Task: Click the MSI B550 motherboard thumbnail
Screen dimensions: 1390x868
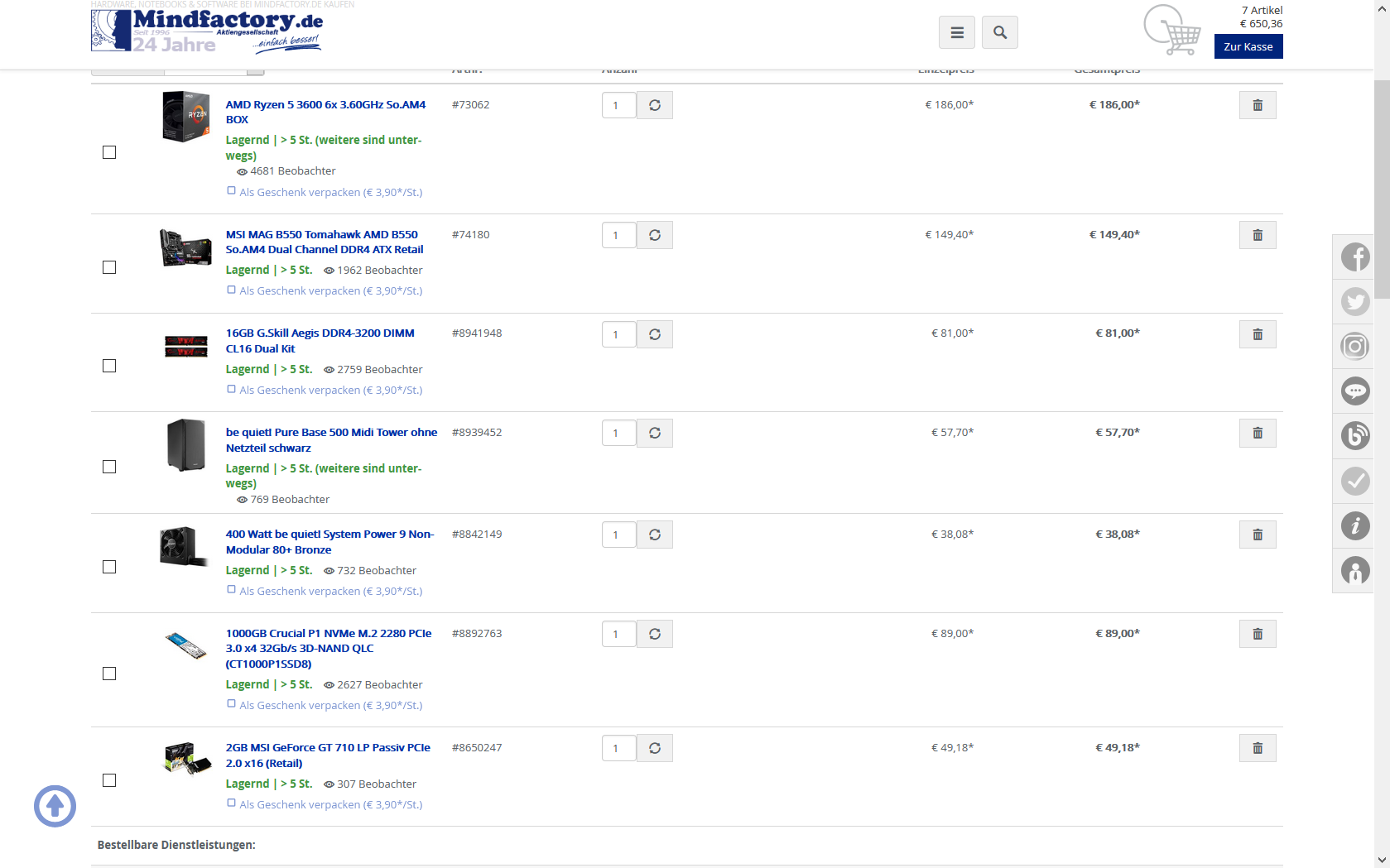Action: click(185, 247)
